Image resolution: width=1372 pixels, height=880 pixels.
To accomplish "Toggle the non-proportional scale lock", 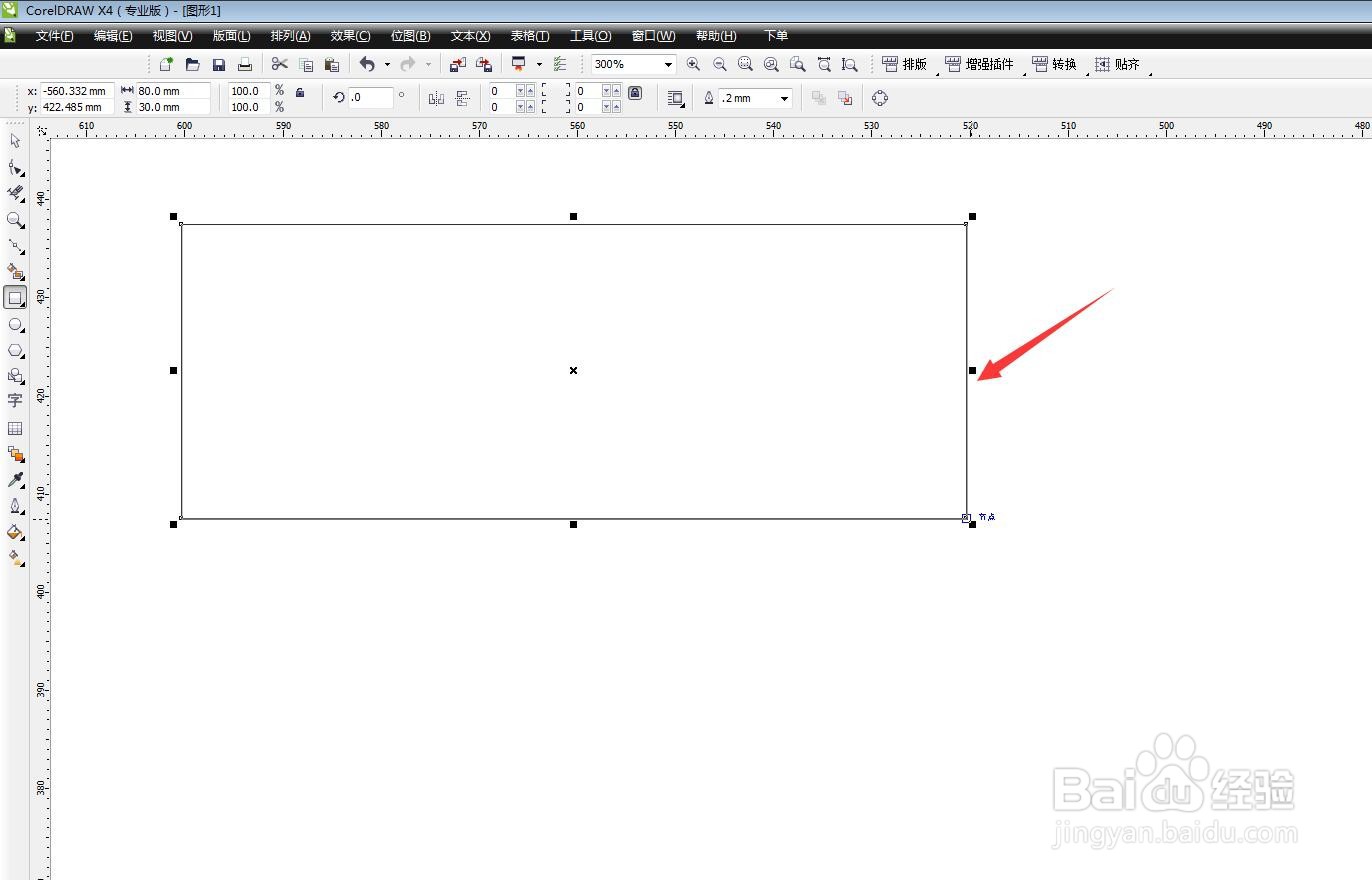I will pyautogui.click(x=300, y=91).
